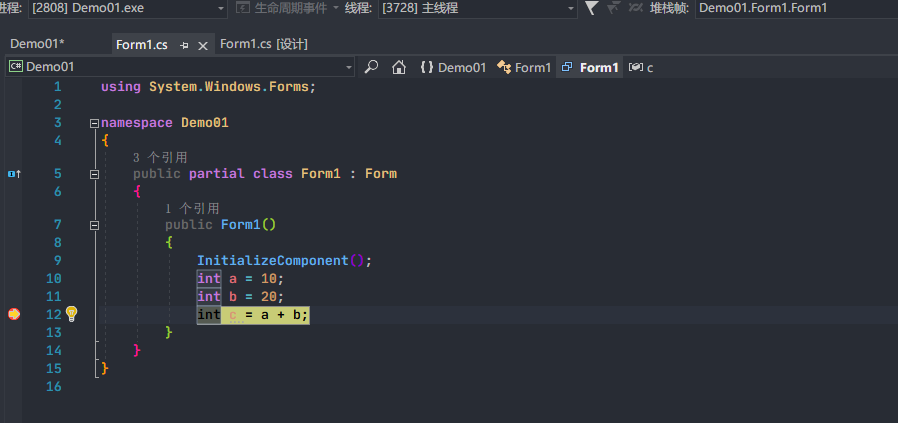Click the home icon in navigation bar

(x=398, y=67)
